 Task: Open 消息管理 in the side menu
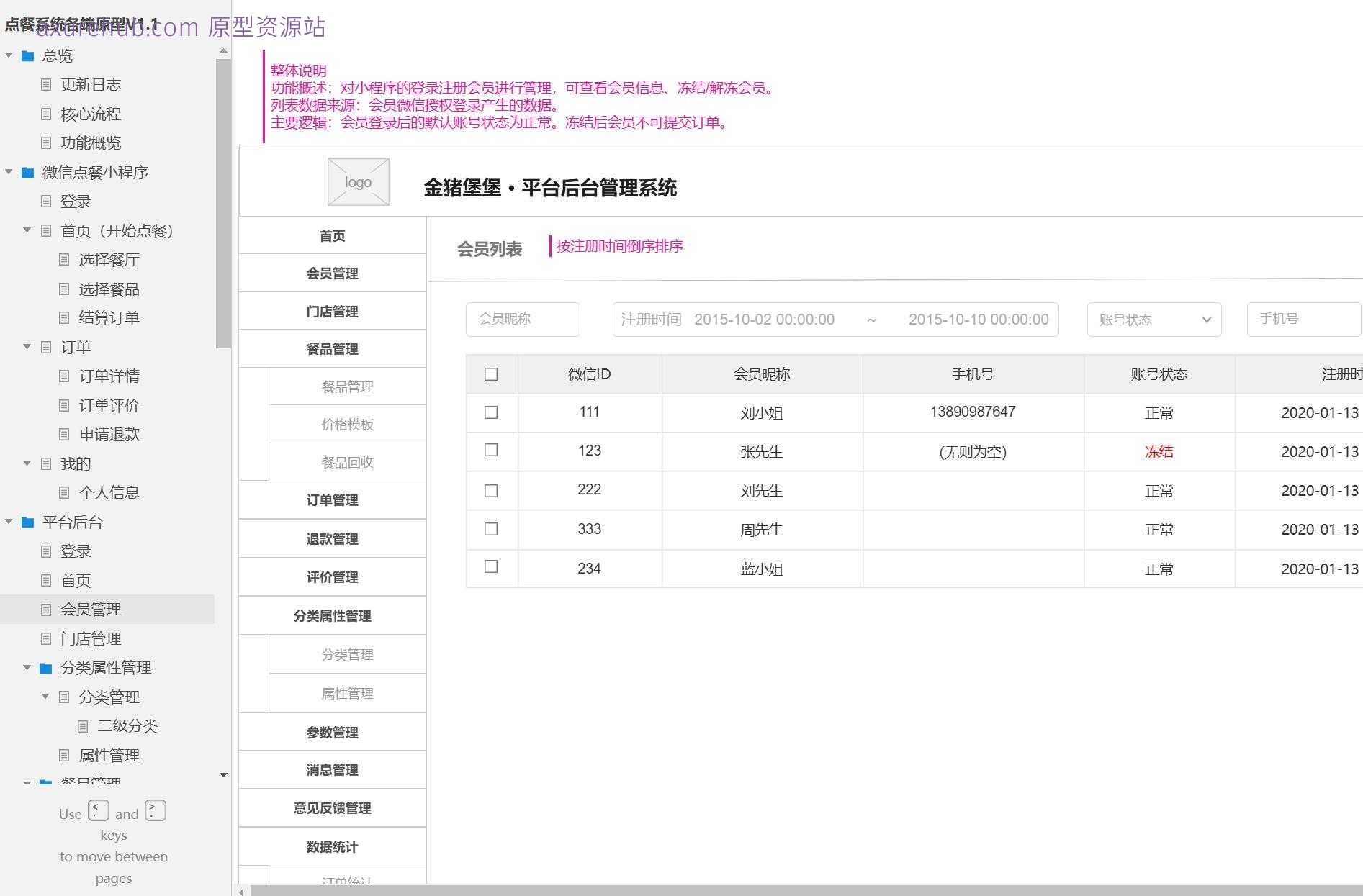click(x=333, y=770)
